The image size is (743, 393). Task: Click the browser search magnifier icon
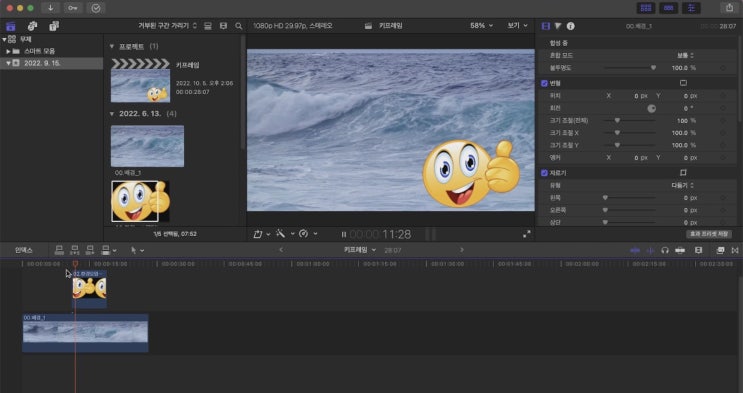pyautogui.click(x=239, y=26)
